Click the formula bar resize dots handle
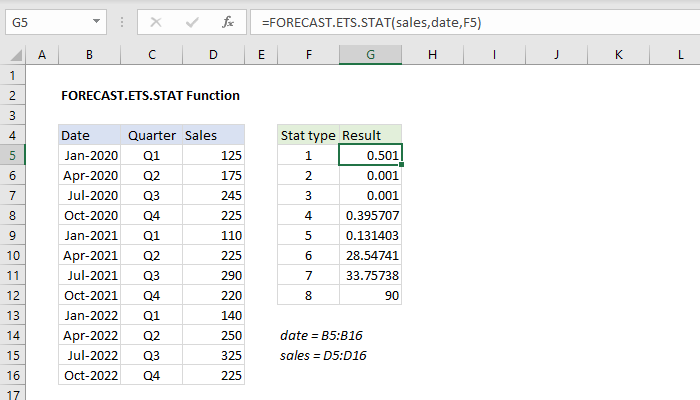Screen dimensions: 700x400 coord(122,22)
